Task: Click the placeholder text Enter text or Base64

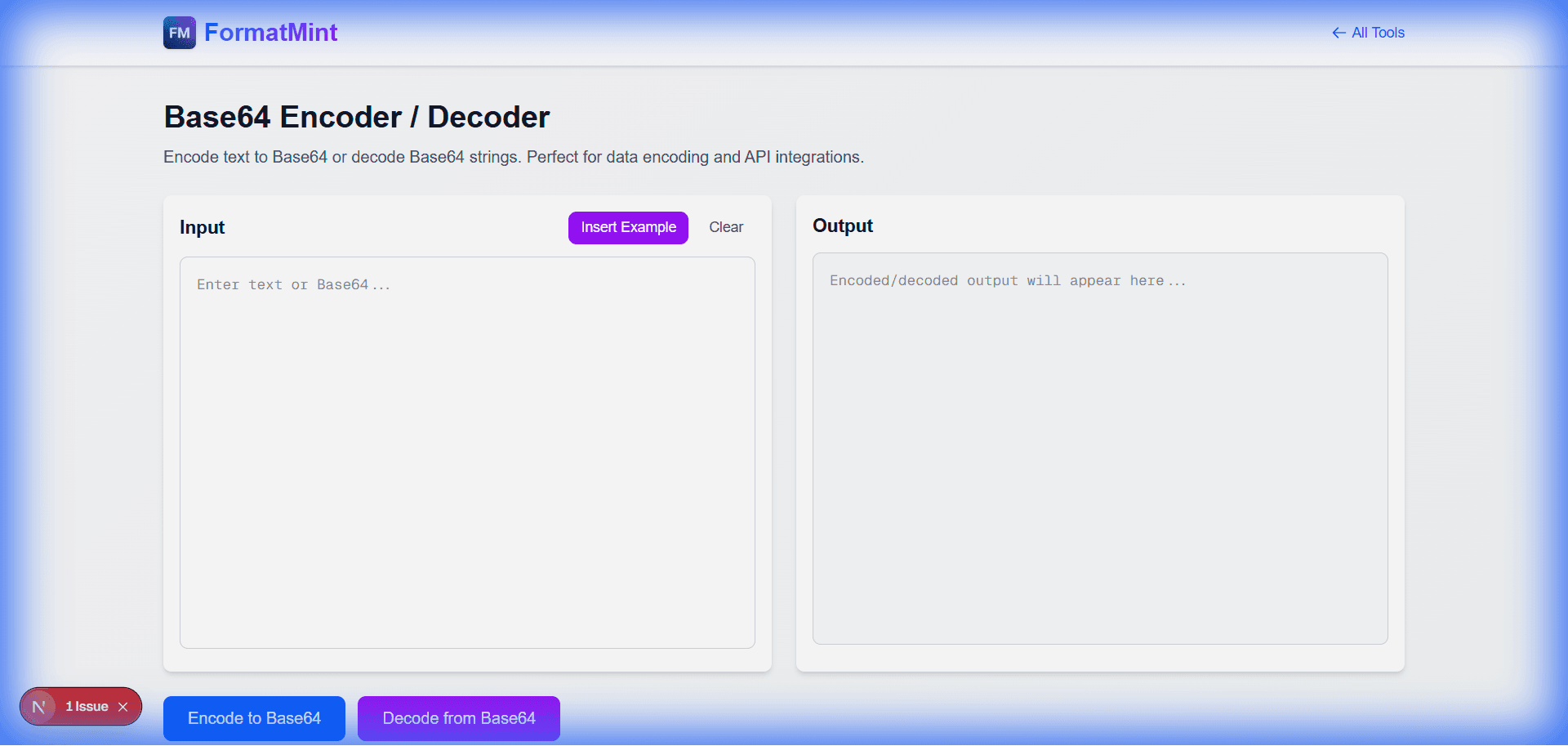Action: [x=292, y=284]
